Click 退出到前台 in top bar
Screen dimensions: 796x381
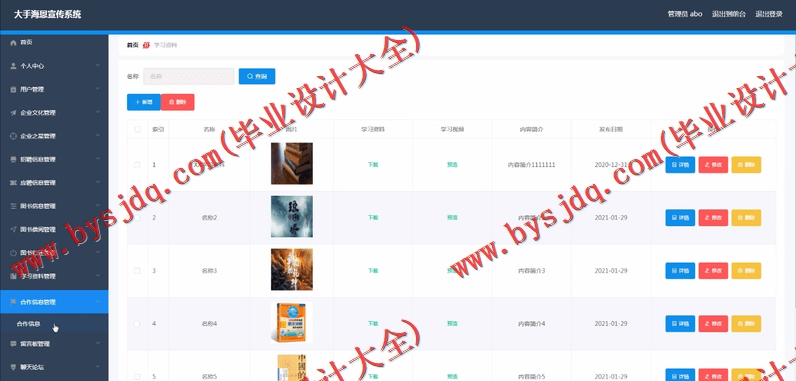point(728,14)
